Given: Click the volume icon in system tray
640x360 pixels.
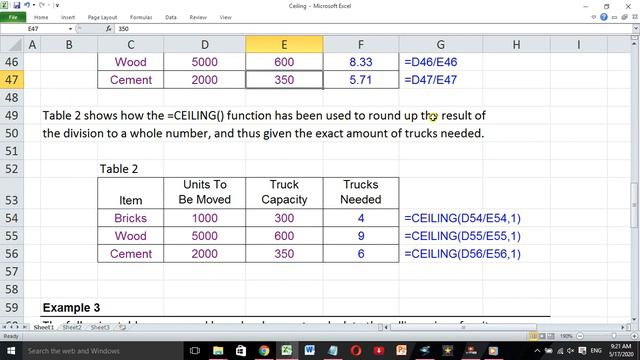Looking at the screenshot, I should point(571,351).
